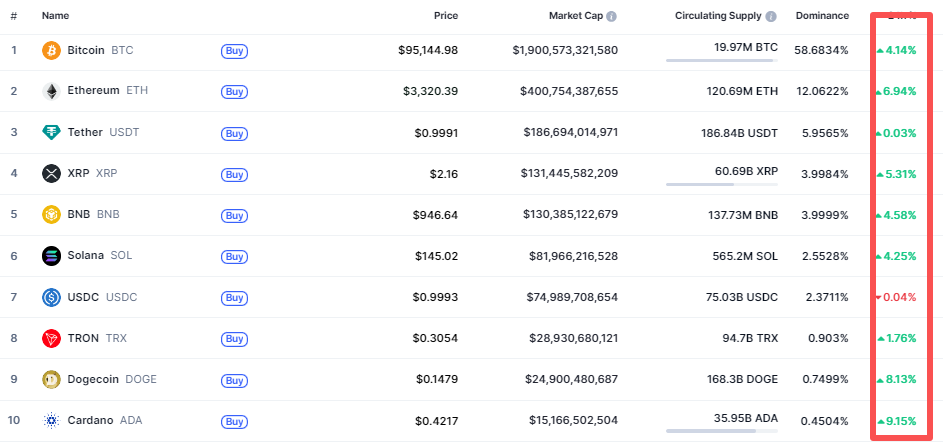Click the Tether logo icon
The height and width of the screenshot is (445, 943).
tap(51, 132)
